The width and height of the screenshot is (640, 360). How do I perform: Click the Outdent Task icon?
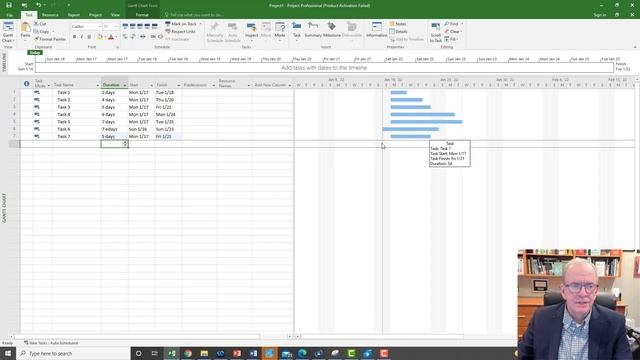[125, 37]
